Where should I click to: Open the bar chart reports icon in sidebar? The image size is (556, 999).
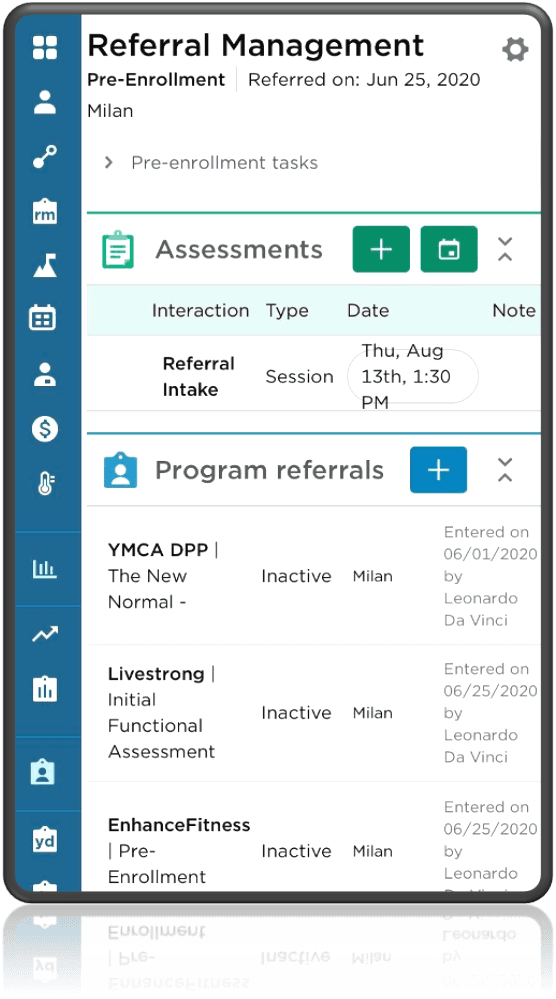pyautogui.click(x=45, y=568)
